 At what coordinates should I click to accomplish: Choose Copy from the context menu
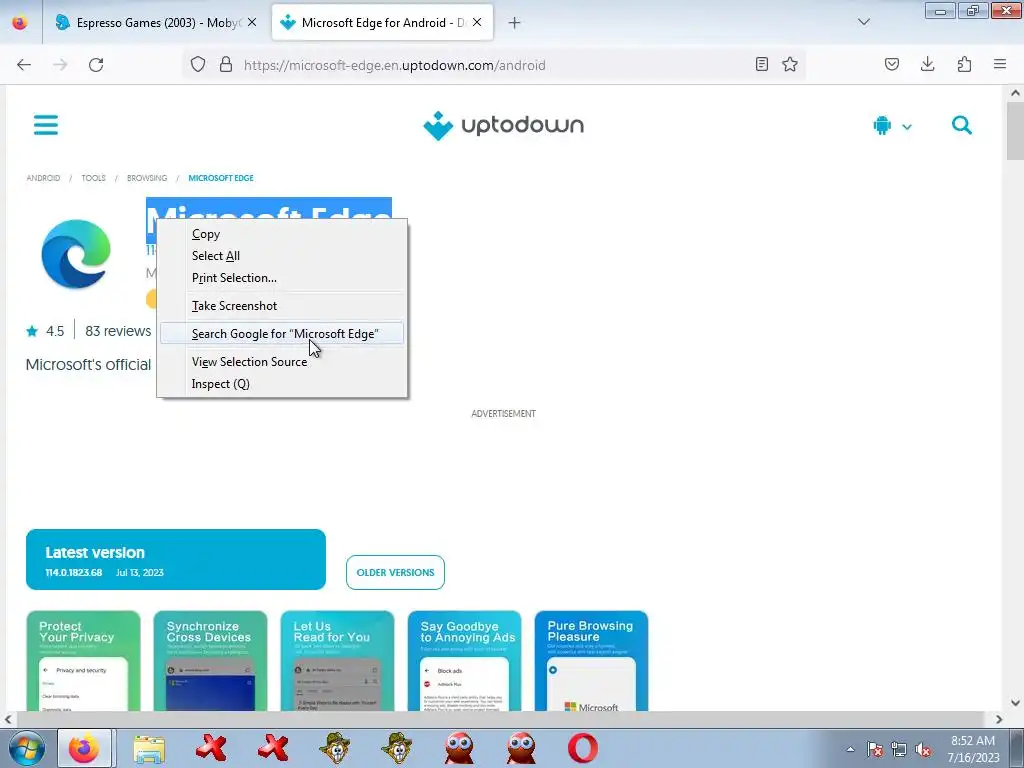tap(282, 234)
